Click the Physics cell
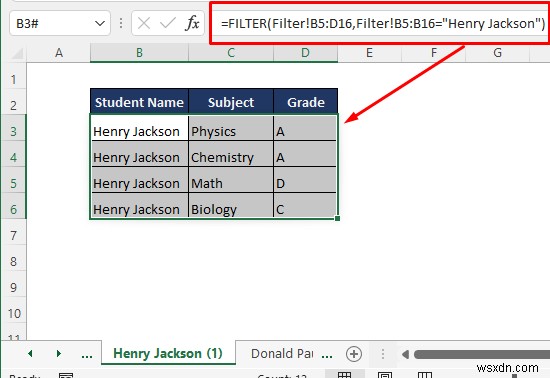The height and width of the screenshot is (378, 550). (231, 128)
